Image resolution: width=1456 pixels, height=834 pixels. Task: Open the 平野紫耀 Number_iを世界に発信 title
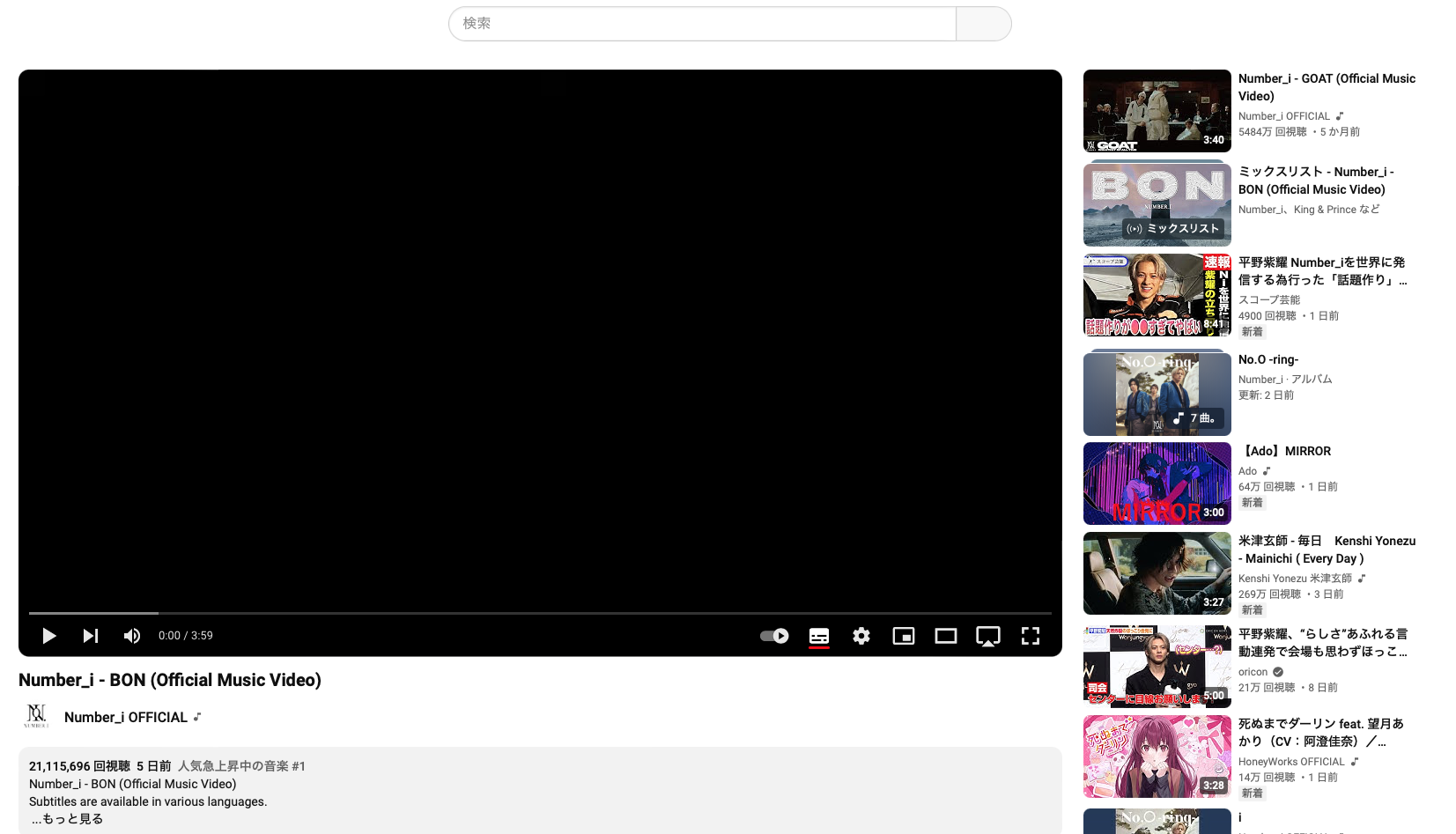tap(1323, 271)
